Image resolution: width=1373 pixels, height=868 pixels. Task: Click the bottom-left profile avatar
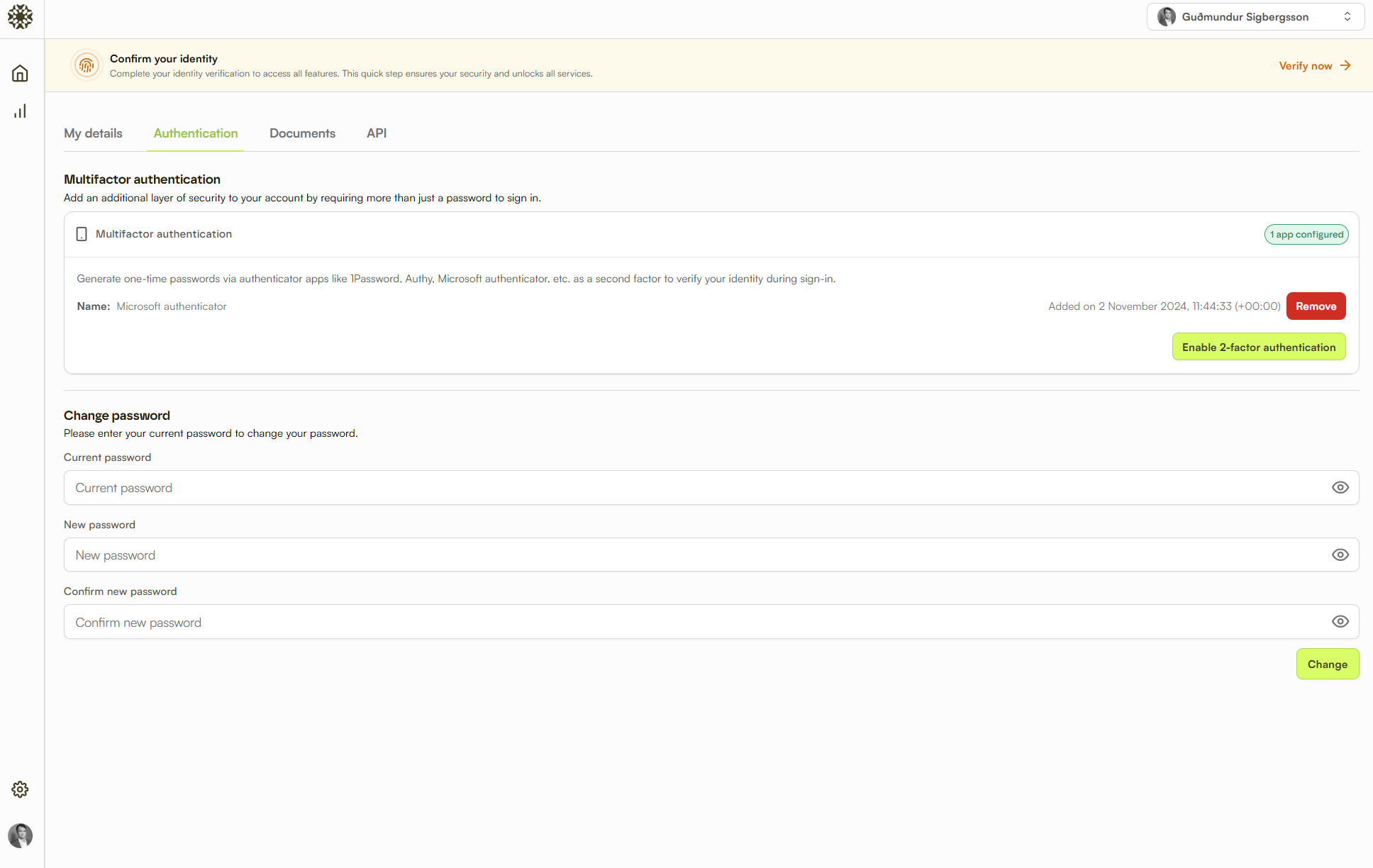point(20,835)
